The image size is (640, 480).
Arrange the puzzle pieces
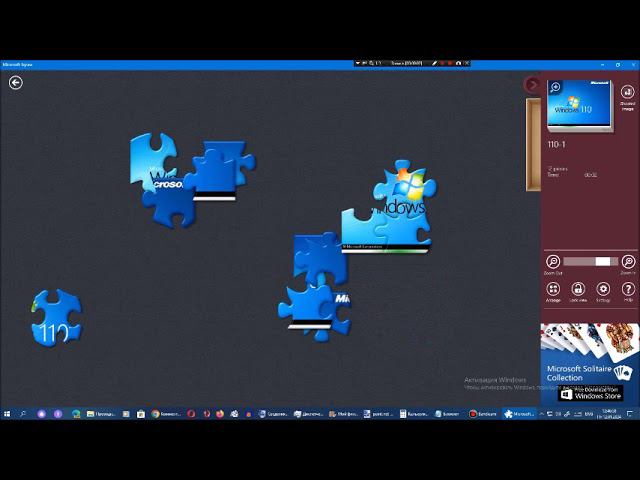point(553,289)
